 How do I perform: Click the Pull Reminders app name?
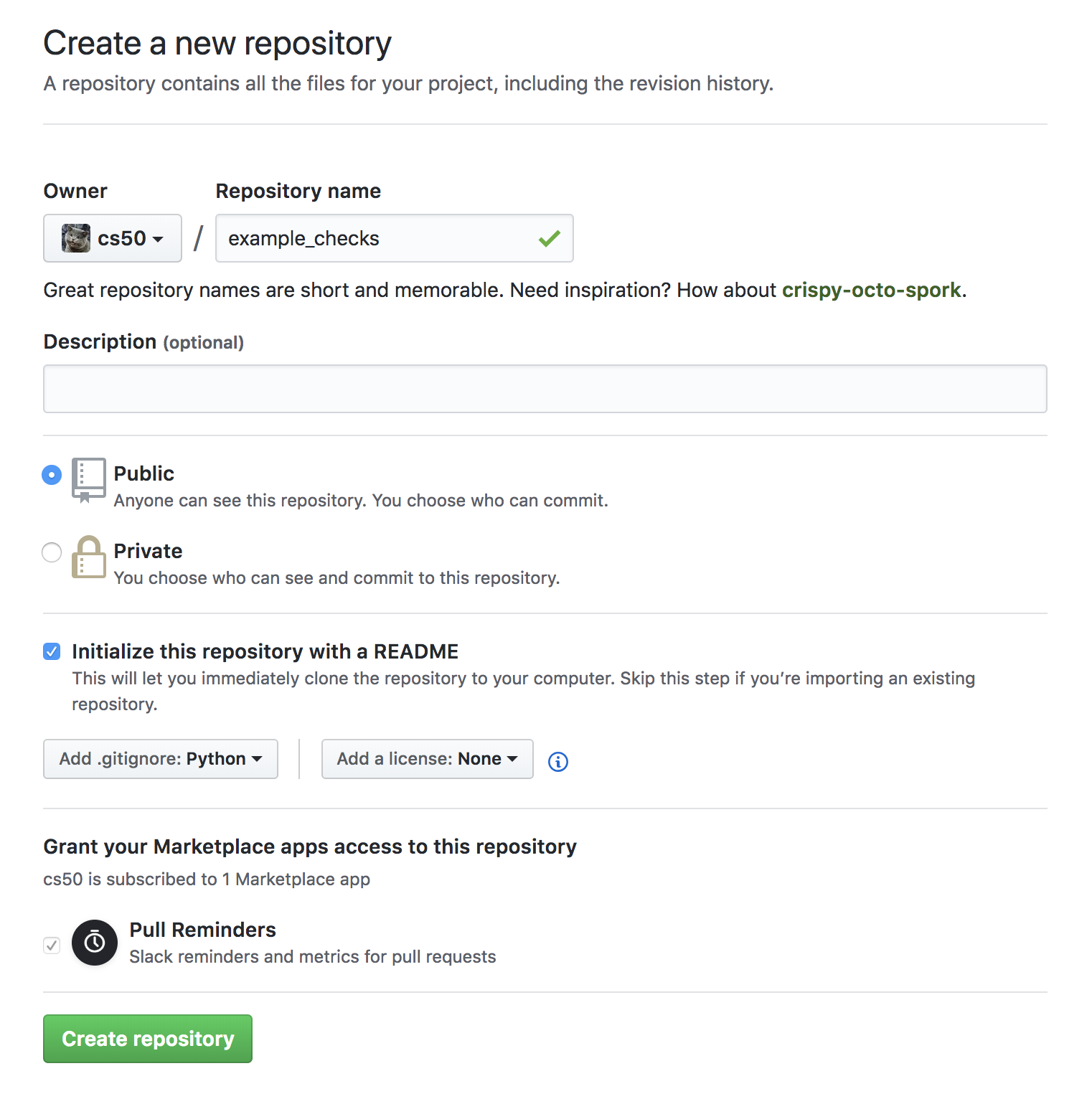click(202, 930)
